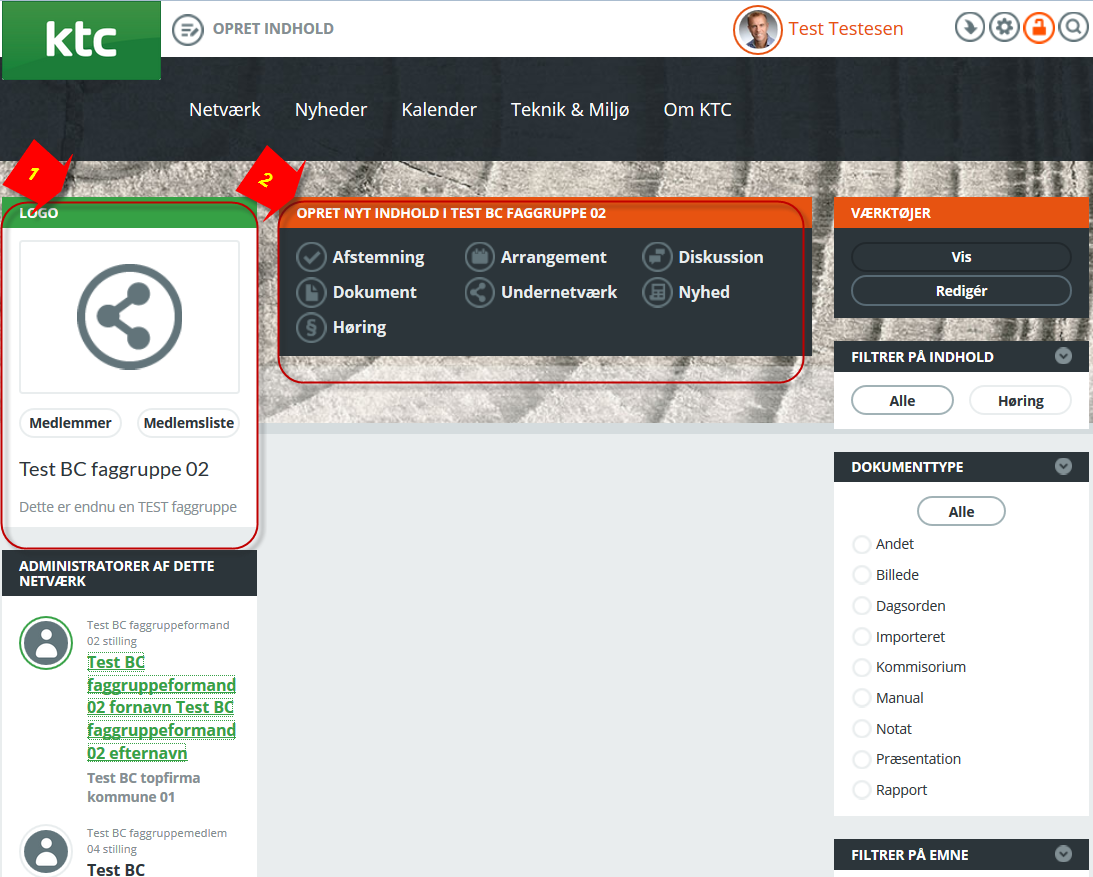The image size is (1093, 877).
Task: Create a new Afstemning
Action: click(x=378, y=257)
